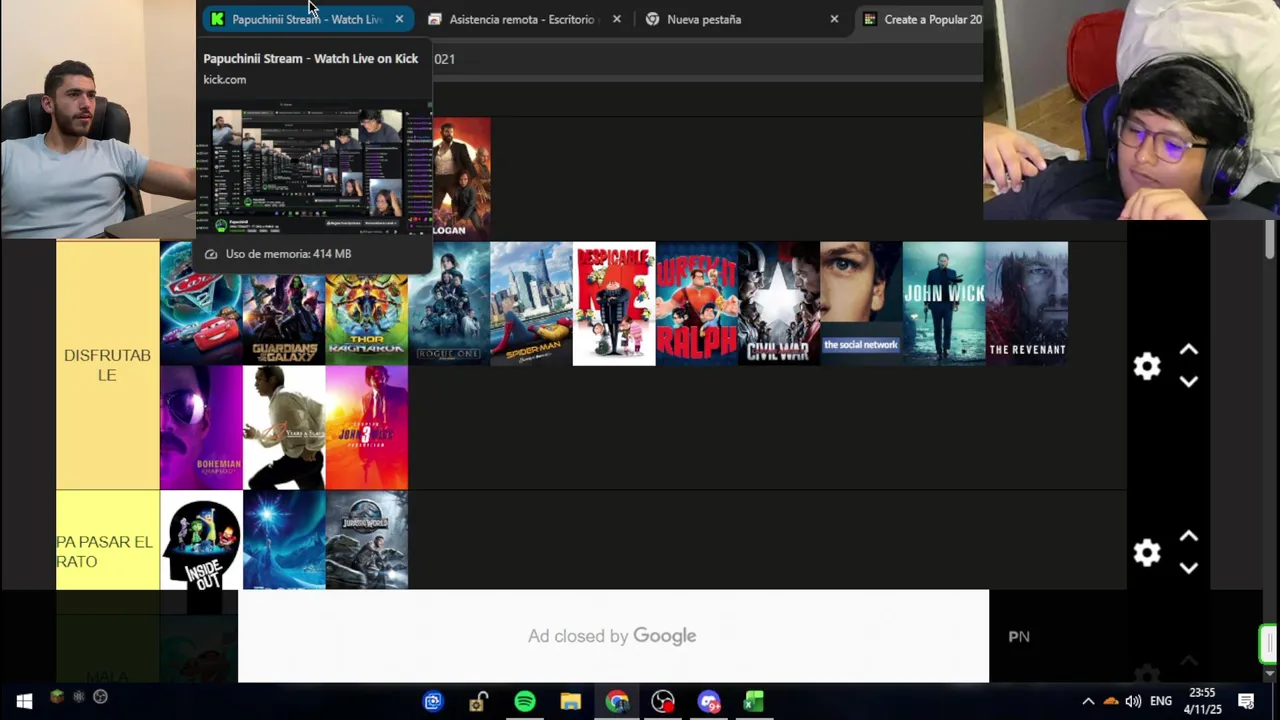Select the Civil War poster

779,304
